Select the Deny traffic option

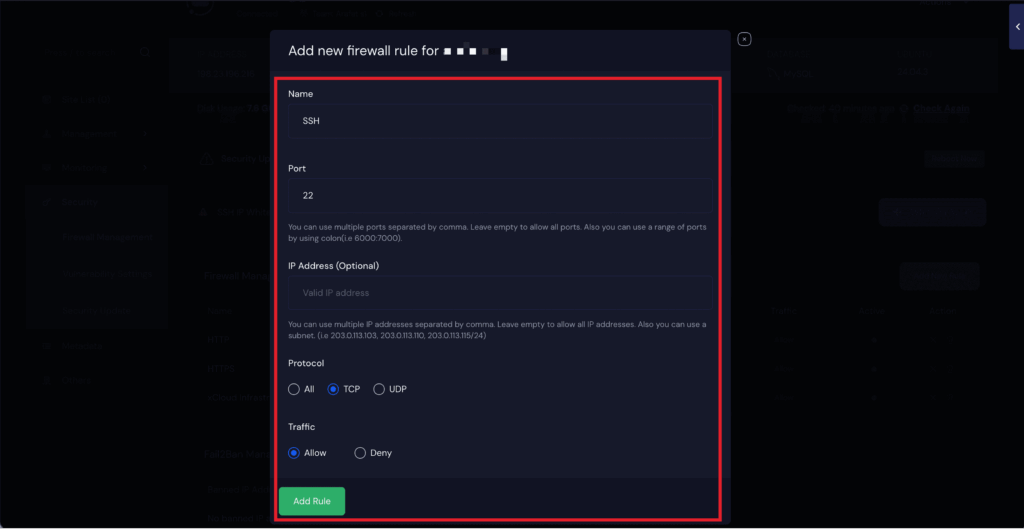click(361, 453)
